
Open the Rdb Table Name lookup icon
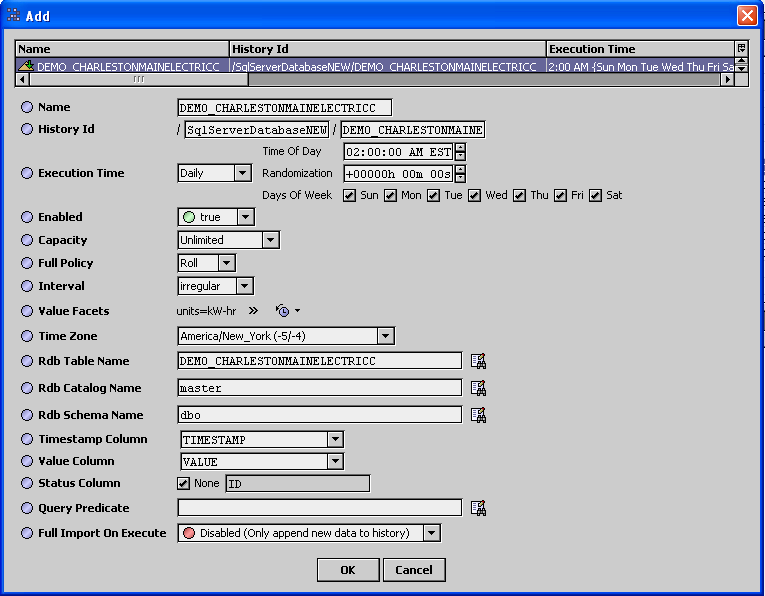click(478, 361)
